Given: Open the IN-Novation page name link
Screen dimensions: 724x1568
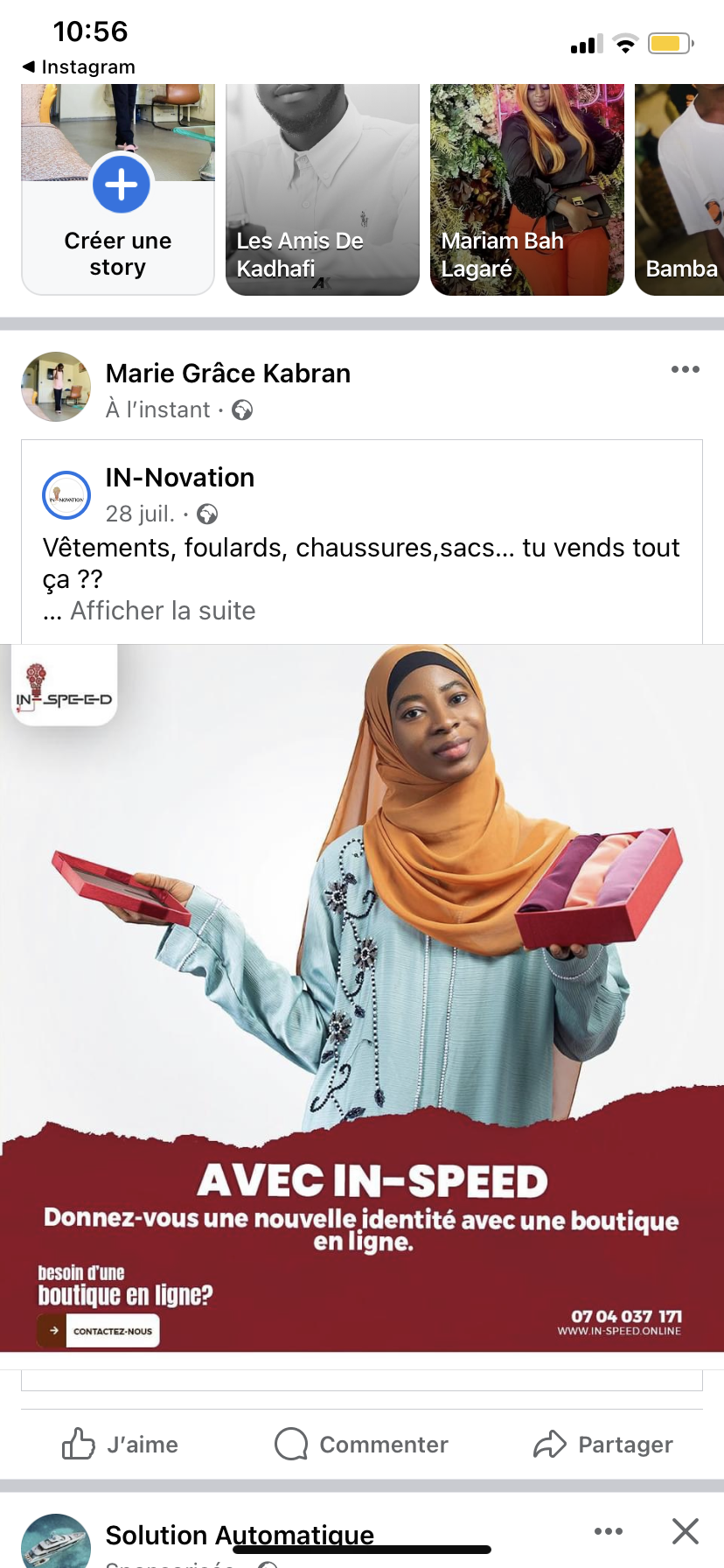Looking at the screenshot, I should click(180, 478).
